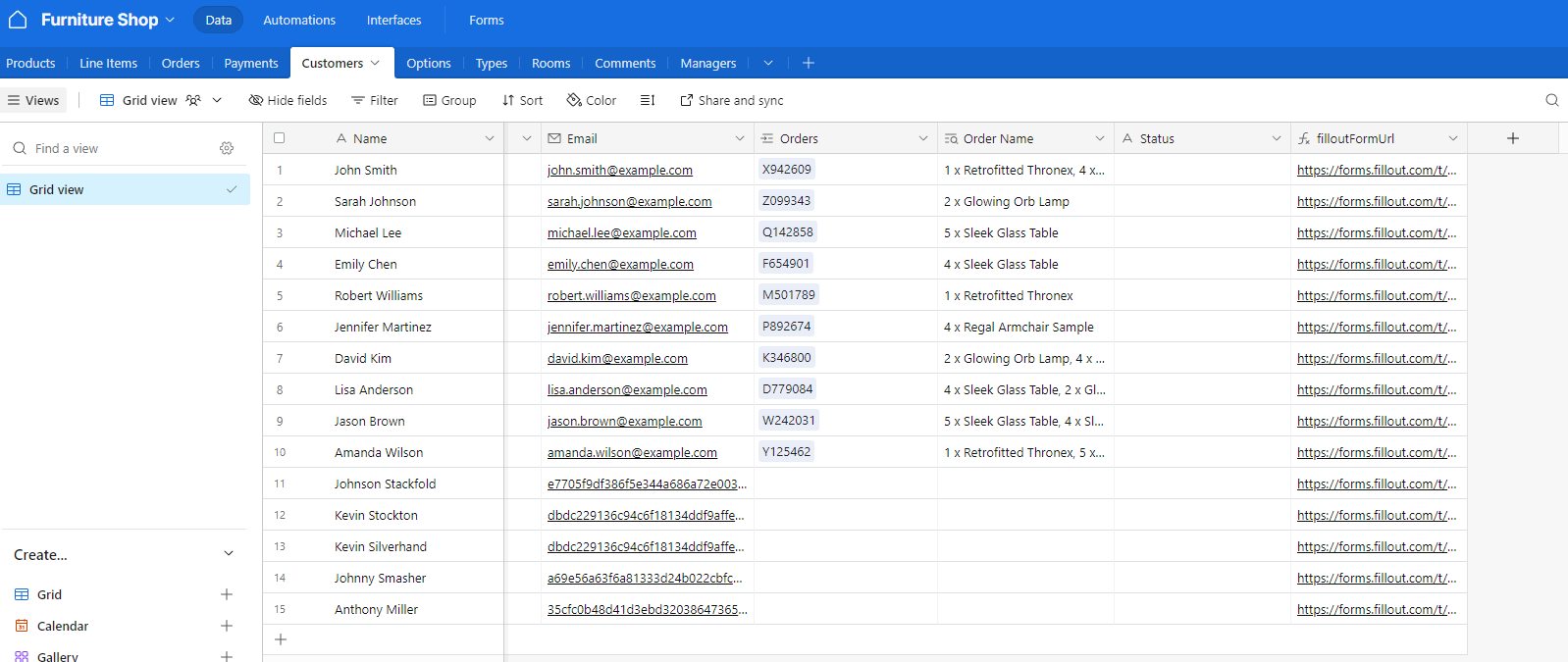1568x662 pixels.
Task: Click row number 9 for Jason Brown
Action: [280, 421]
